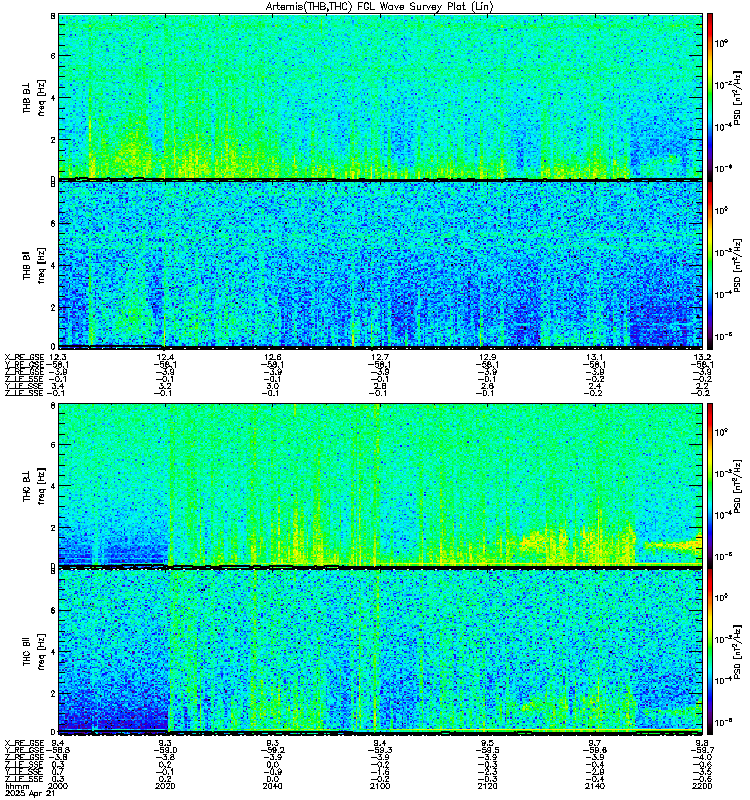The width and height of the screenshot is (750, 800).
Task: Click the THC Y_RE_GSE value -59.0
Action: (165, 750)
